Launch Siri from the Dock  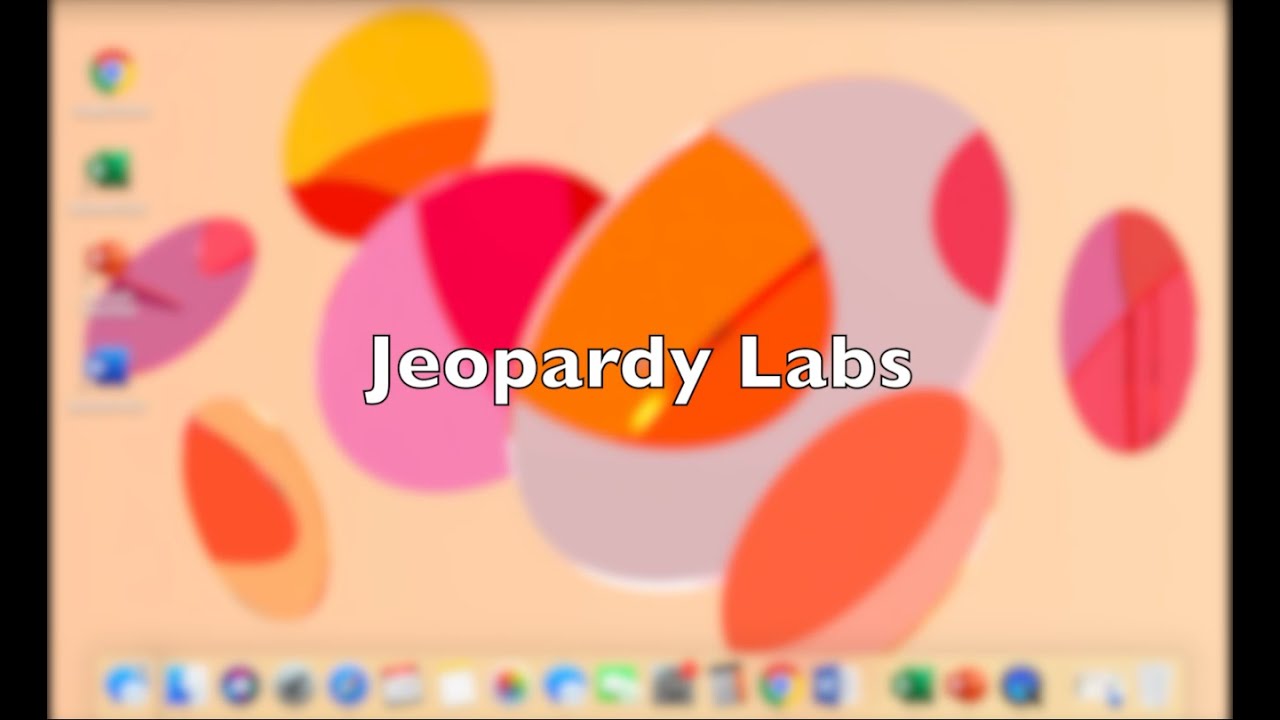(240, 685)
